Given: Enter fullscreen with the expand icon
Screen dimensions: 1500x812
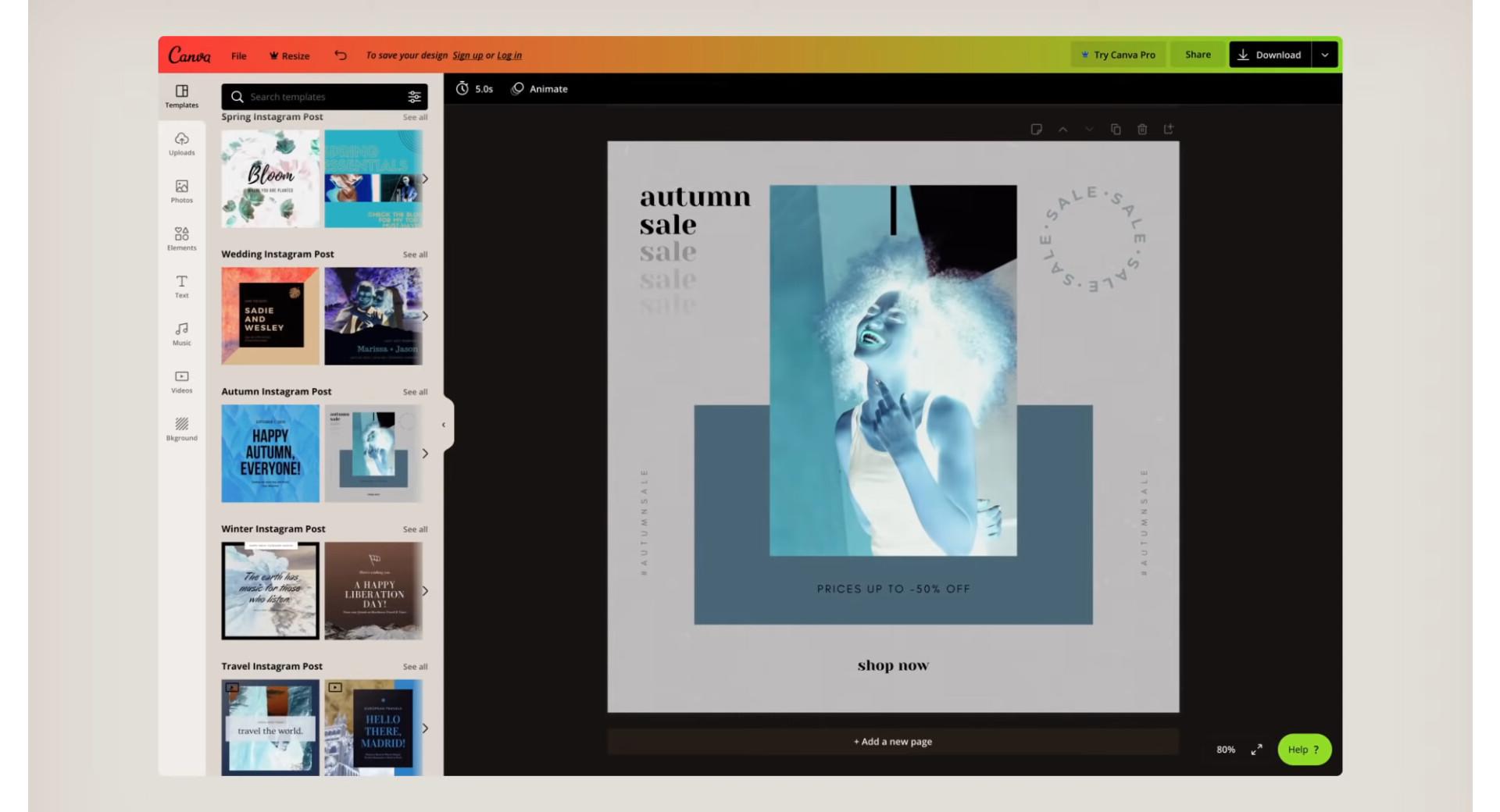Looking at the screenshot, I should pos(1256,750).
